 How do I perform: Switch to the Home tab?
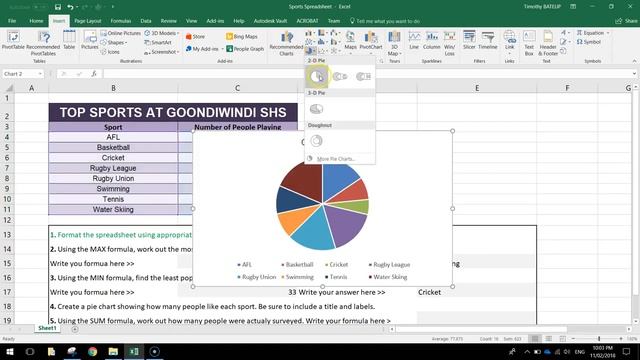tap(36, 21)
